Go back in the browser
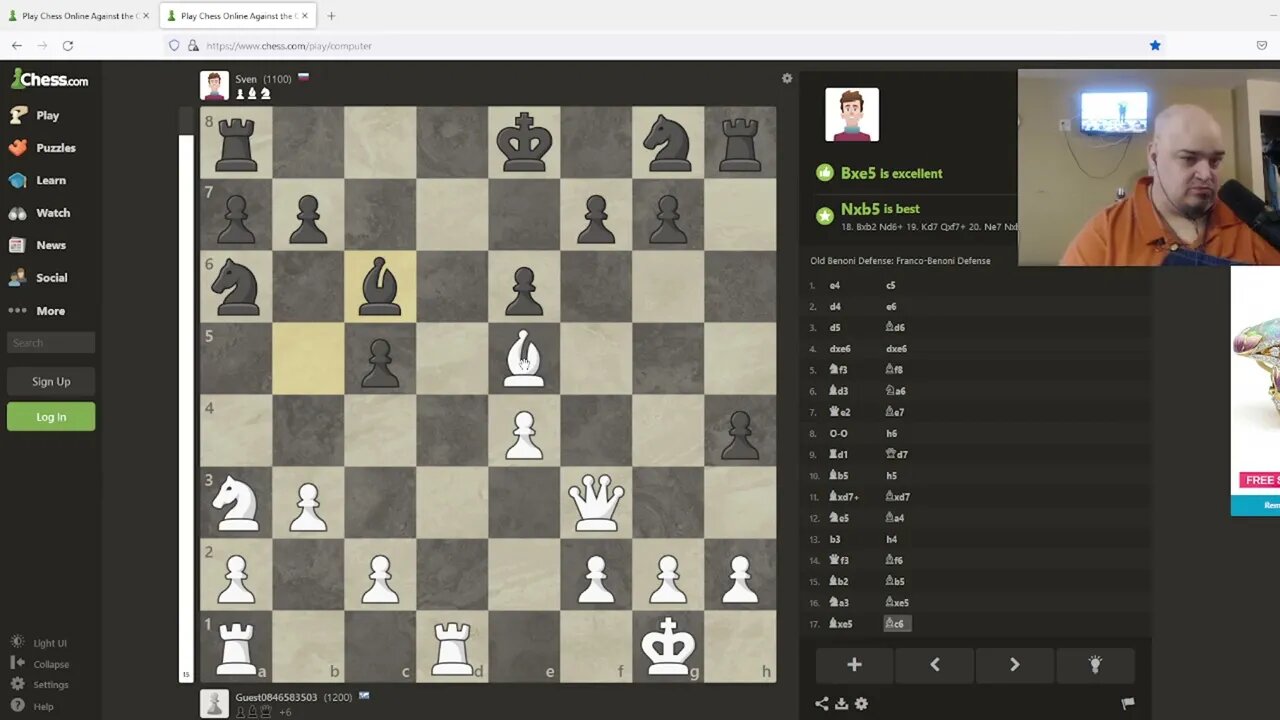Screen dimensions: 1280x720 pos(17,45)
